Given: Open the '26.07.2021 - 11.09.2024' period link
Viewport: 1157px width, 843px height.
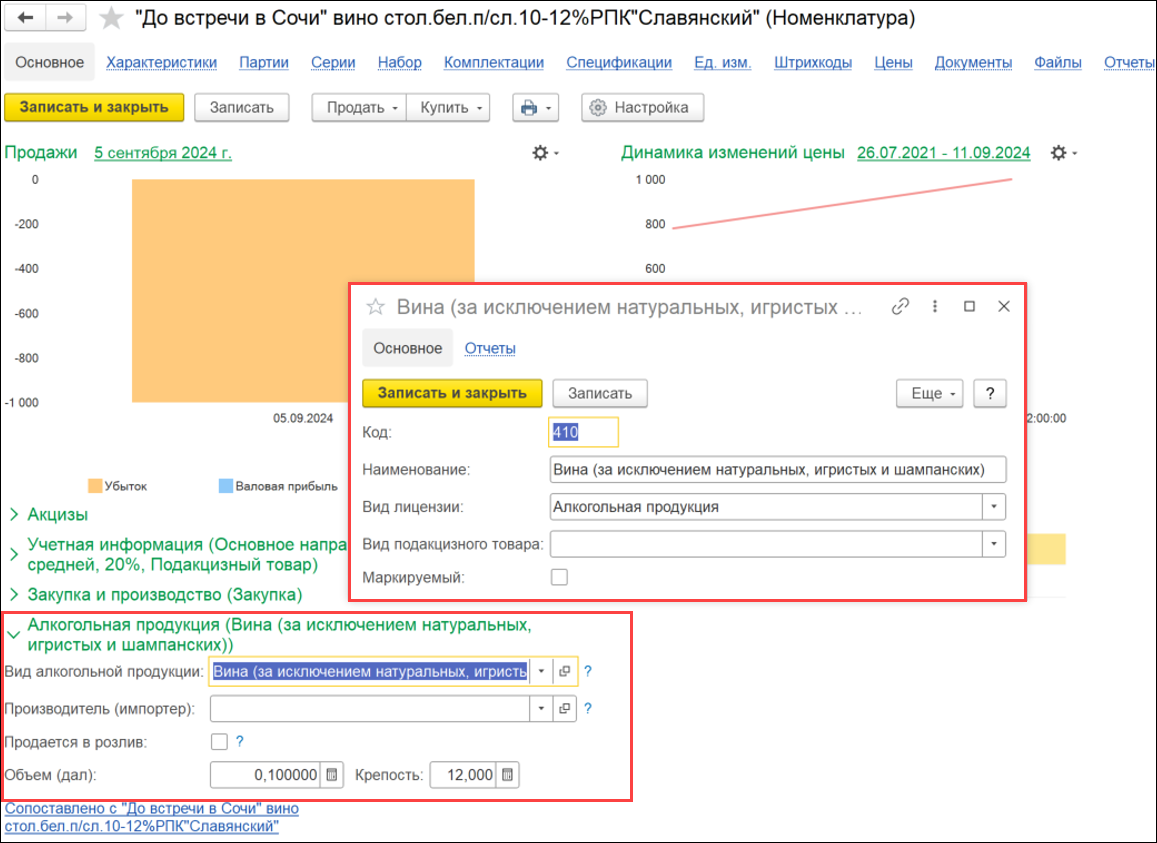Looking at the screenshot, I should coord(943,153).
